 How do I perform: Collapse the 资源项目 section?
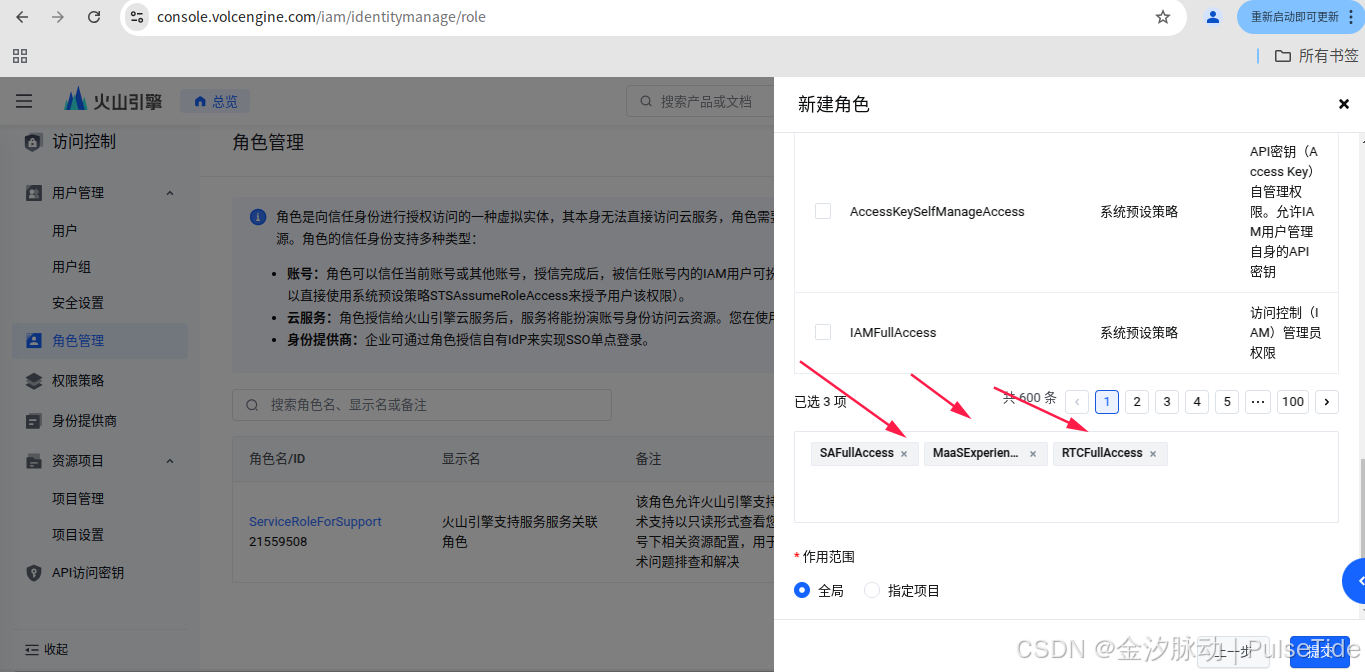[169, 461]
